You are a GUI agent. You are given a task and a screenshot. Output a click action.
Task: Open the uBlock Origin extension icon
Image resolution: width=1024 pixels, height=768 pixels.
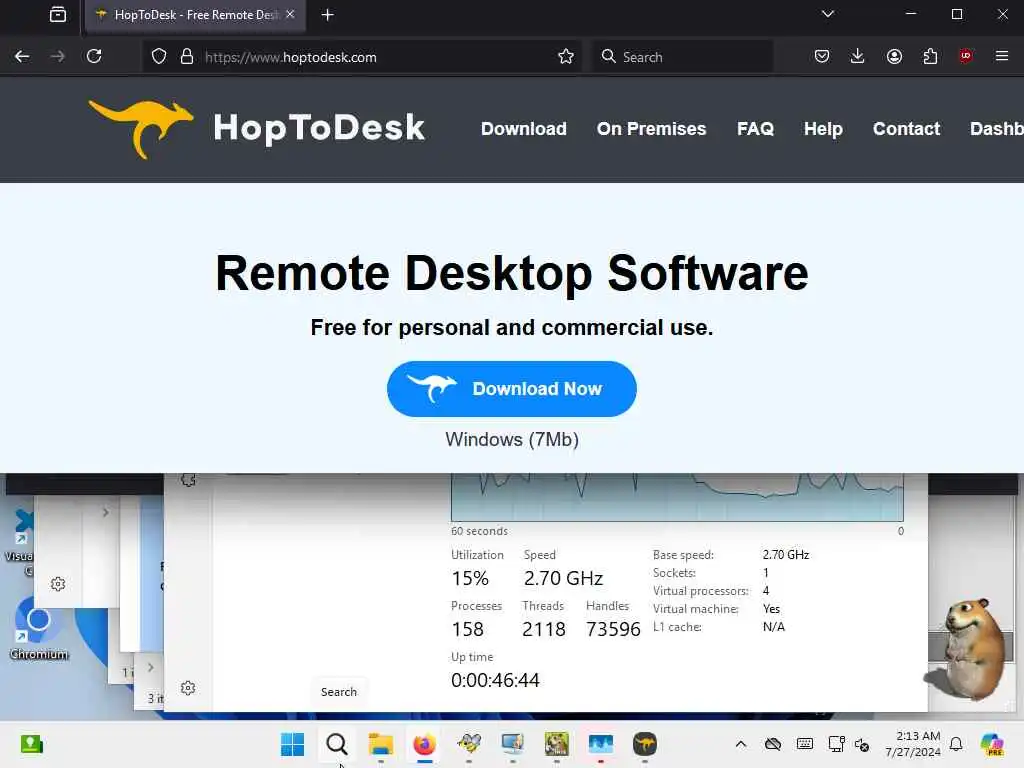(966, 57)
